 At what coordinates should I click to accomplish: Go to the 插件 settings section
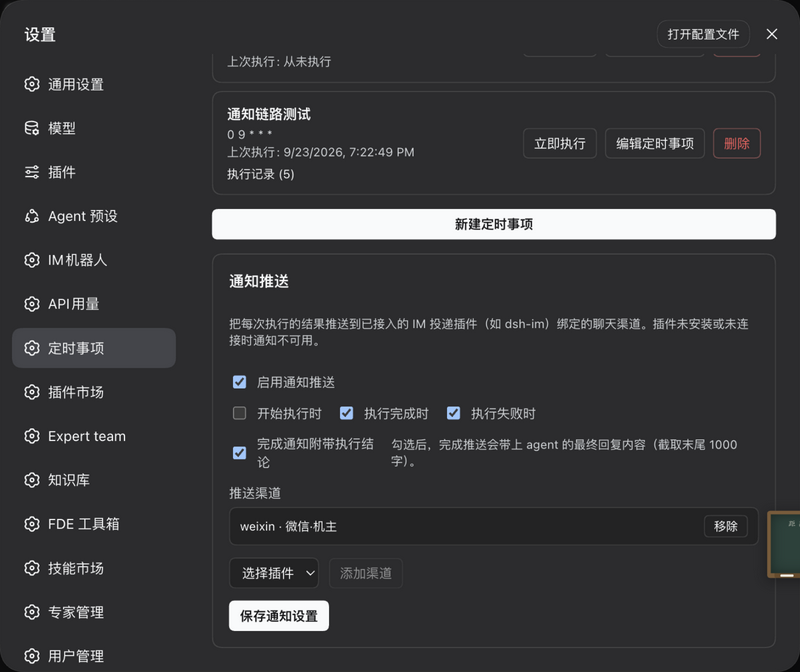(94, 172)
